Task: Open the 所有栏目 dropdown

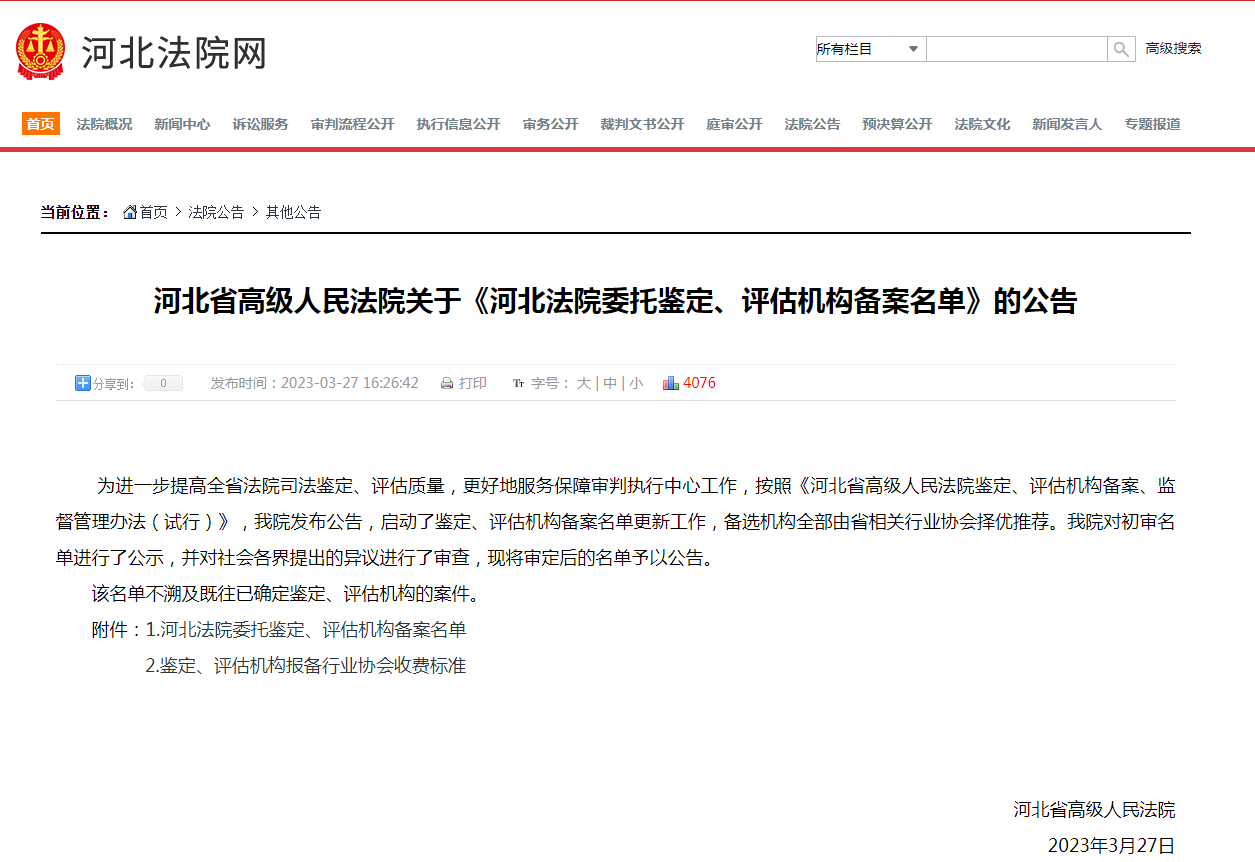Action: click(870, 49)
